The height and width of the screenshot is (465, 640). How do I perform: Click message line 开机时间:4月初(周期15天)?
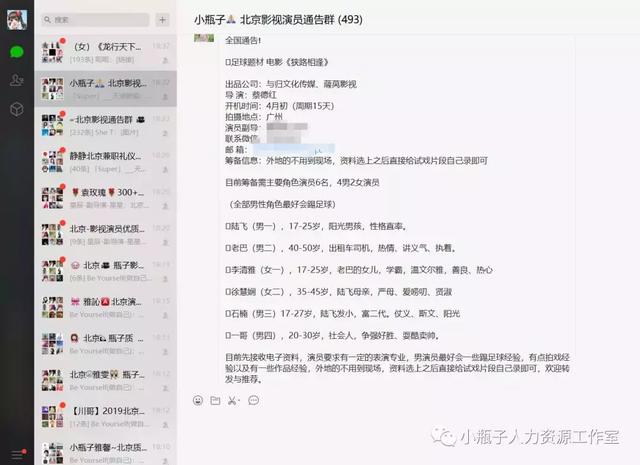pyautogui.click(x=280, y=106)
